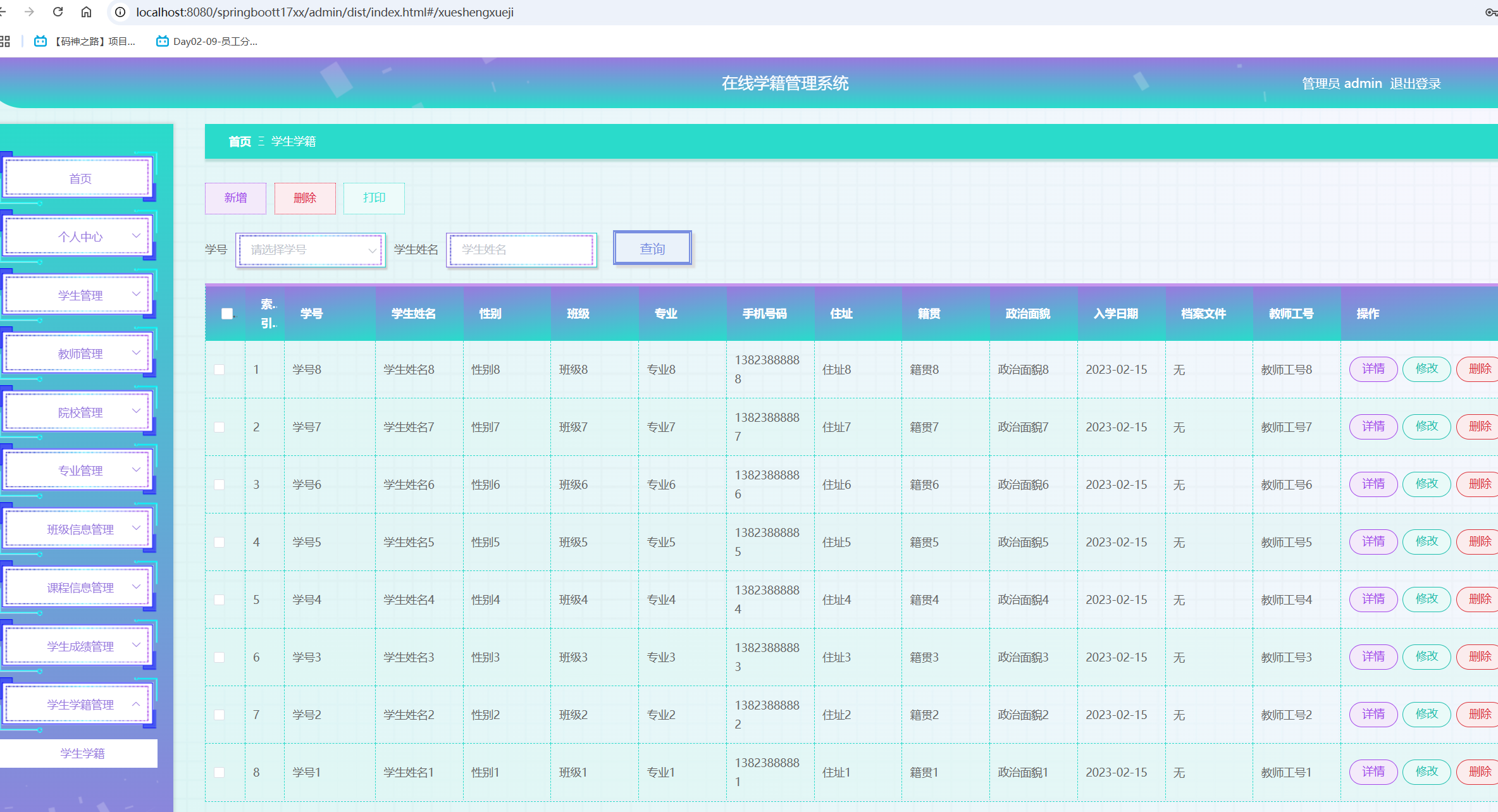Viewport: 1498px width, 812px height.
Task: View 详情 for 学号4 row
Action: pyautogui.click(x=1373, y=599)
